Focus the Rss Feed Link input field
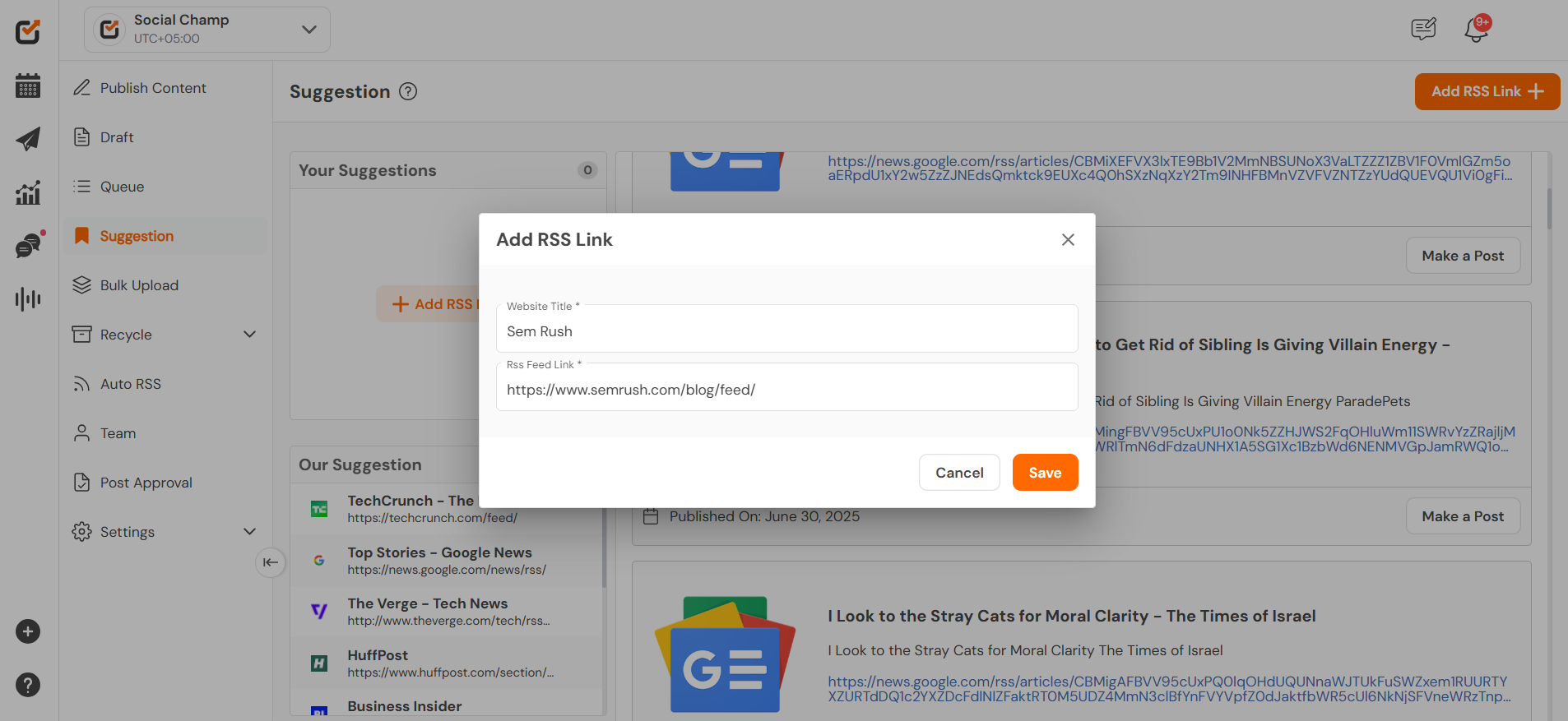This screenshot has width=1568, height=721. click(787, 387)
